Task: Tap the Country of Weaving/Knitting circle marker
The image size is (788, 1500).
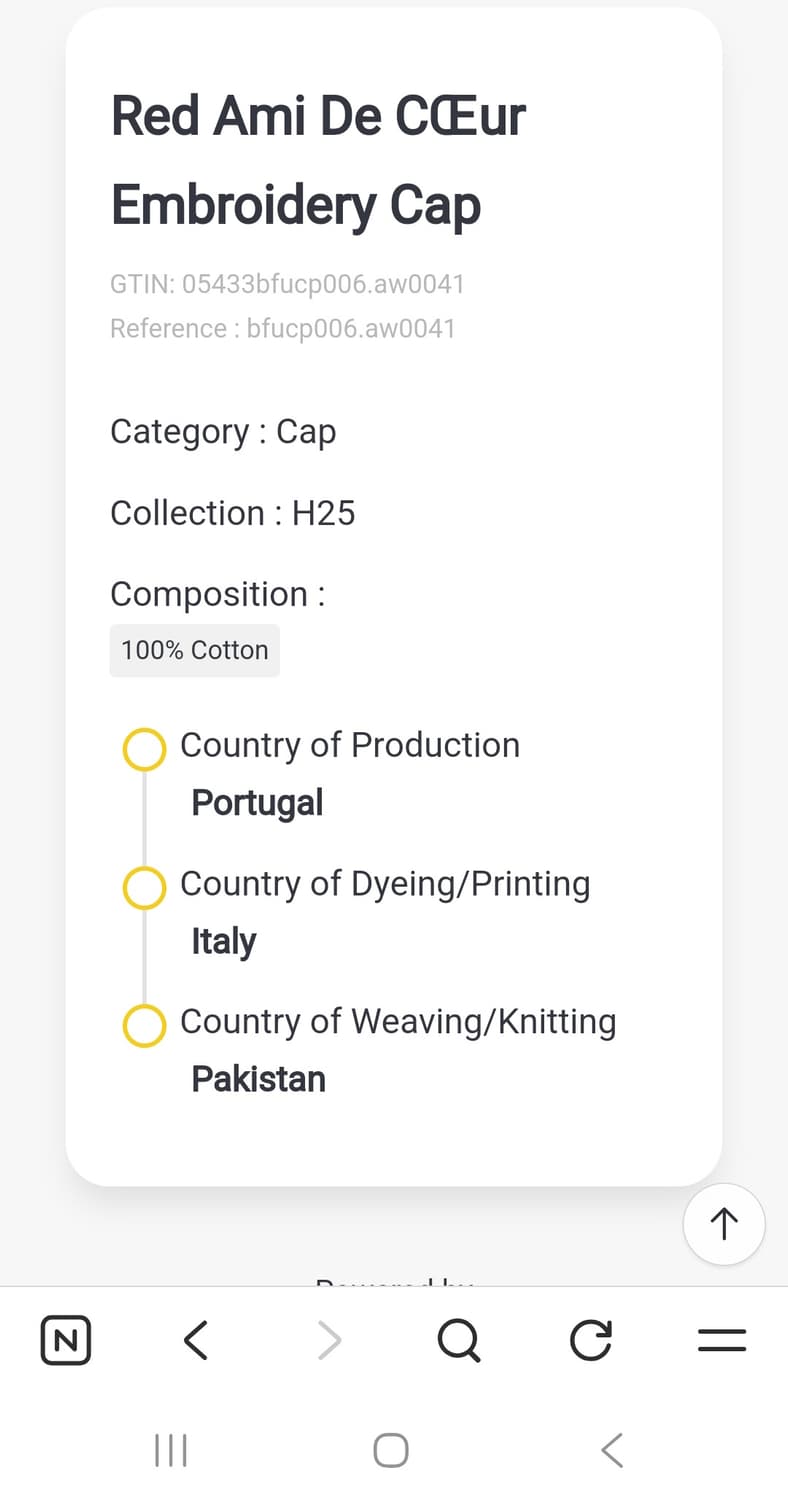Action: tap(144, 1026)
